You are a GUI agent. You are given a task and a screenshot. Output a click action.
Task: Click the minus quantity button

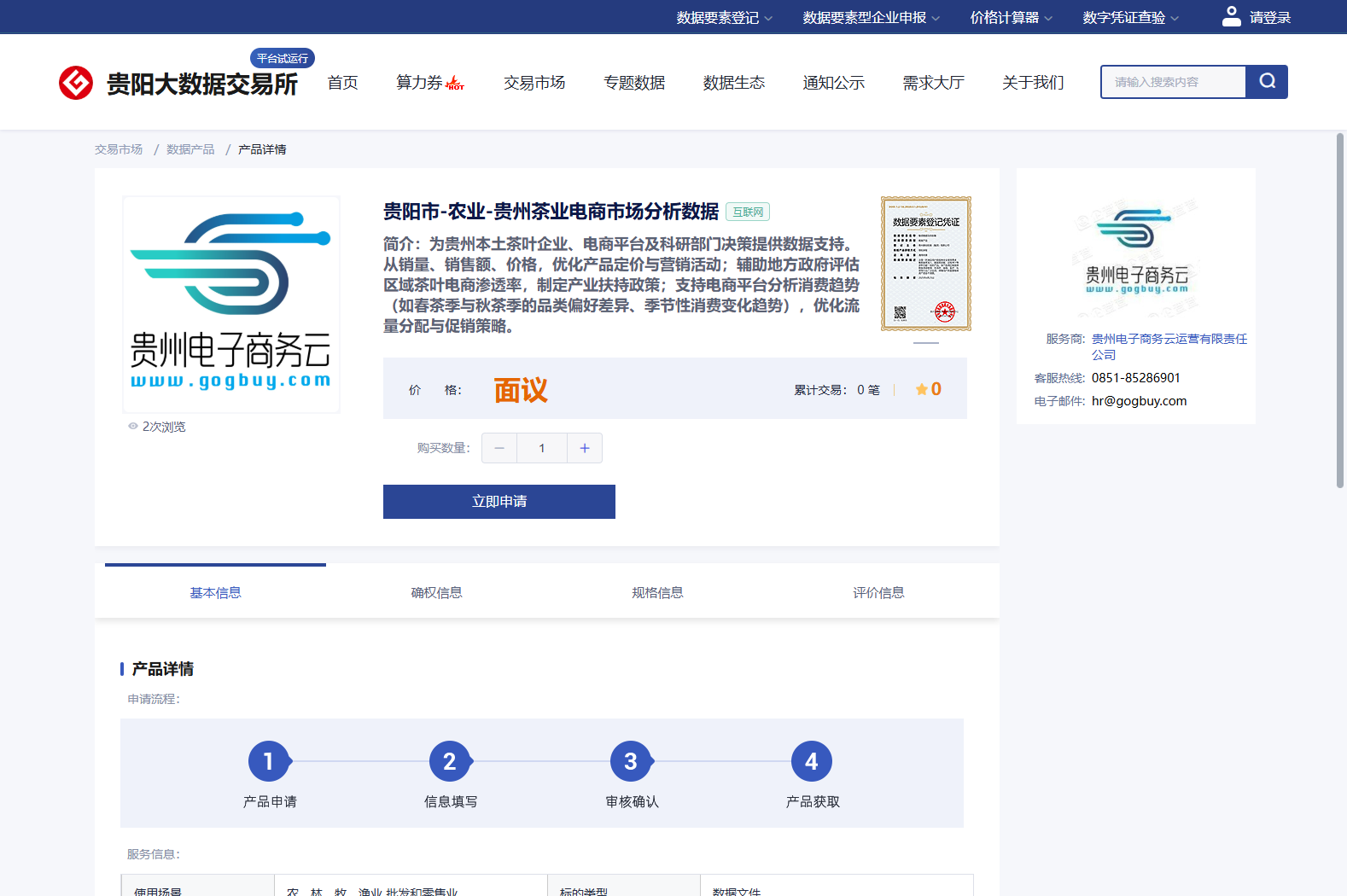pyautogui.click(x=499, y=448)
